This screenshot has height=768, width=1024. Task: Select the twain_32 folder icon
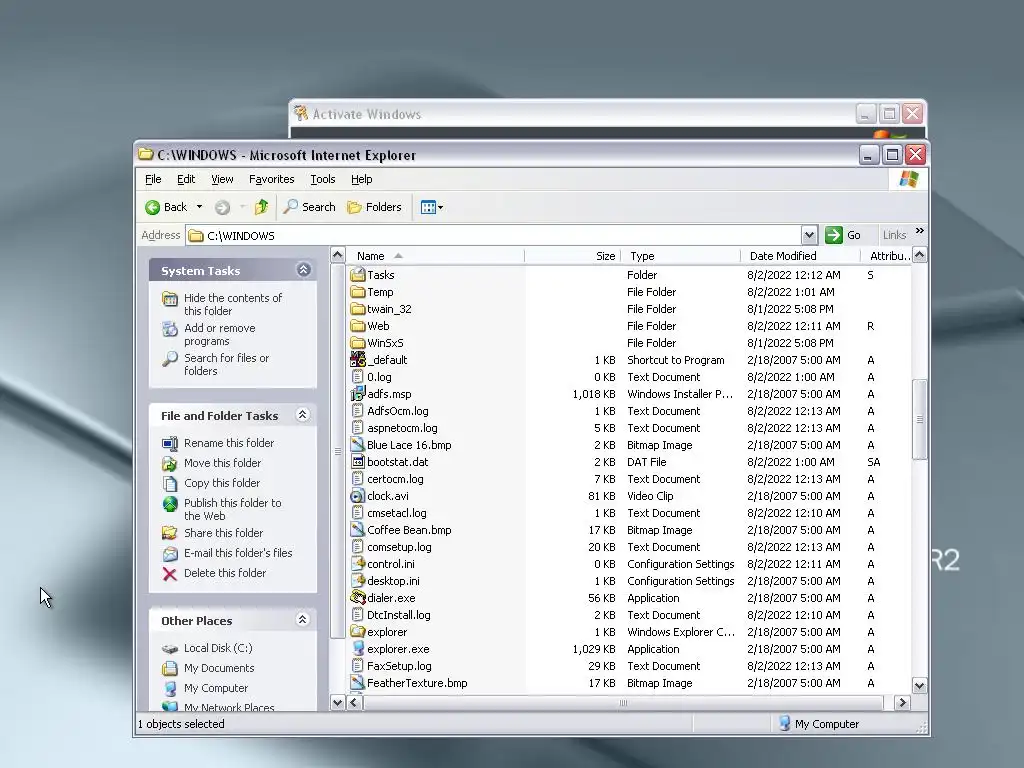(x=357, y=309)
